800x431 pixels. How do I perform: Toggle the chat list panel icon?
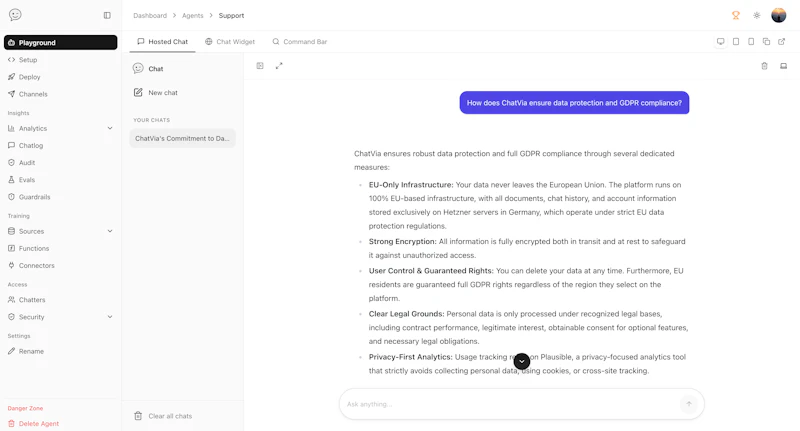260,66
